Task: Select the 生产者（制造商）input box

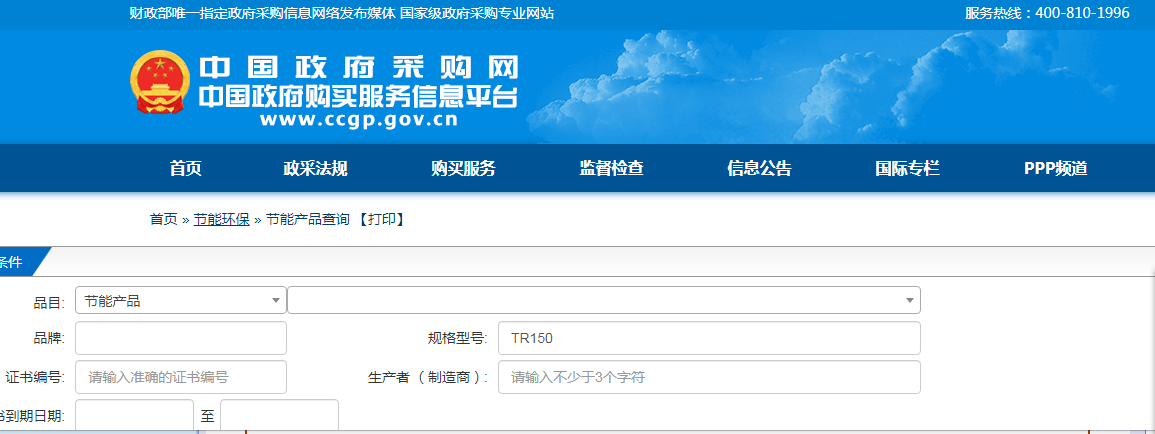Action: [x=708, y=377]
